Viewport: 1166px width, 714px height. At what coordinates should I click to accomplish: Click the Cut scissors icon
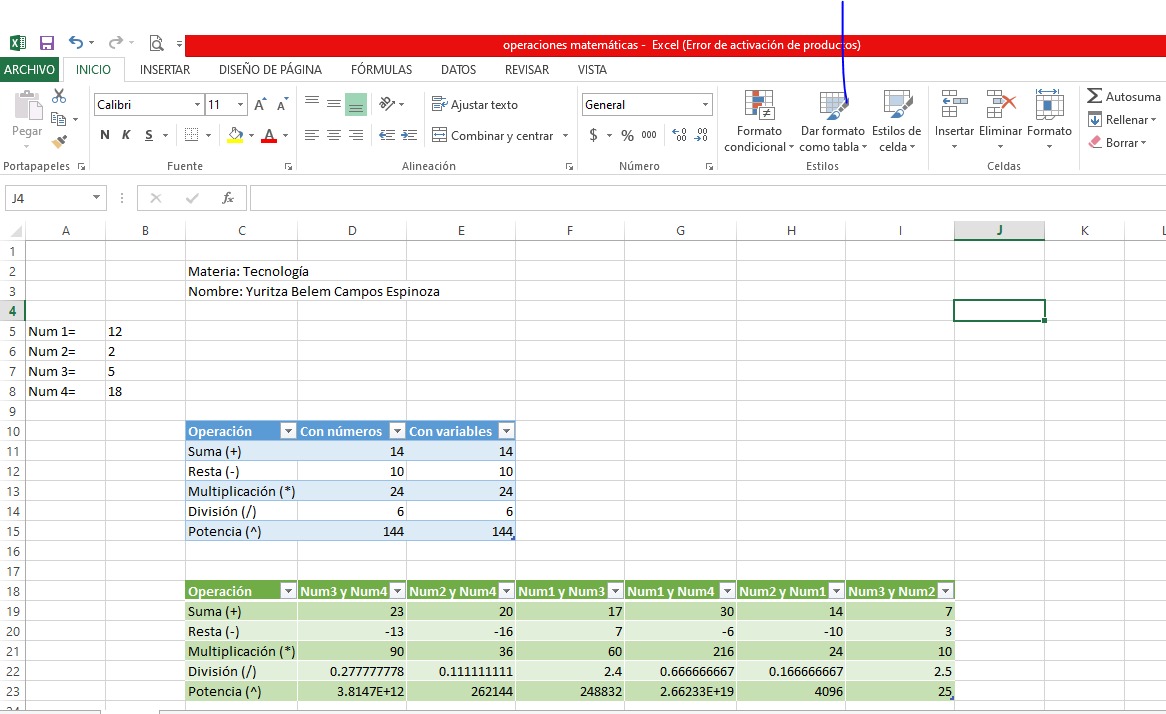tap(59, 96)
